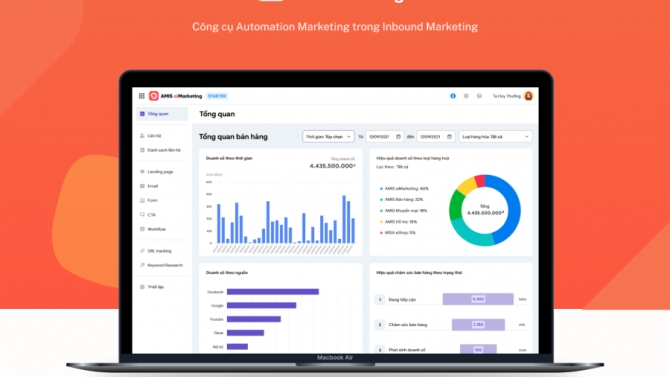The width and height of the screenshot is (670, 377).
Task: Click the Form sidebar icon
Action: click(x=142, y=200)
